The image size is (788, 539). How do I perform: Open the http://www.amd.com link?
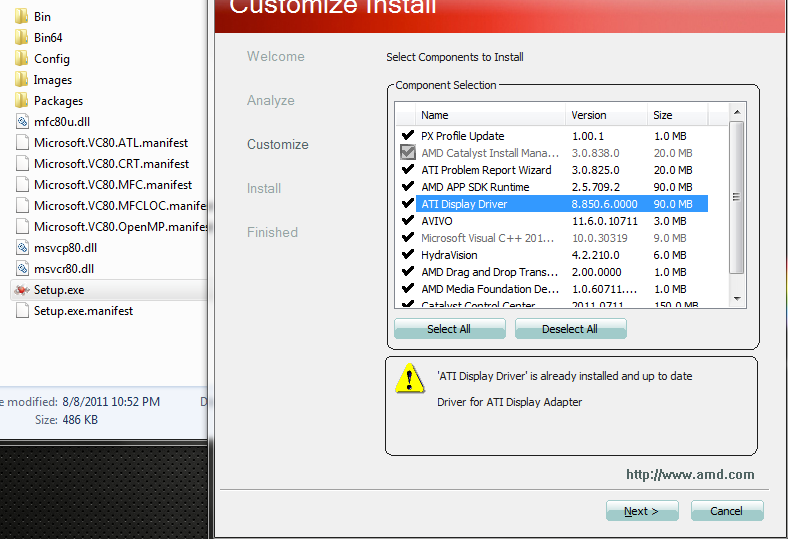[x=690, y=475]
